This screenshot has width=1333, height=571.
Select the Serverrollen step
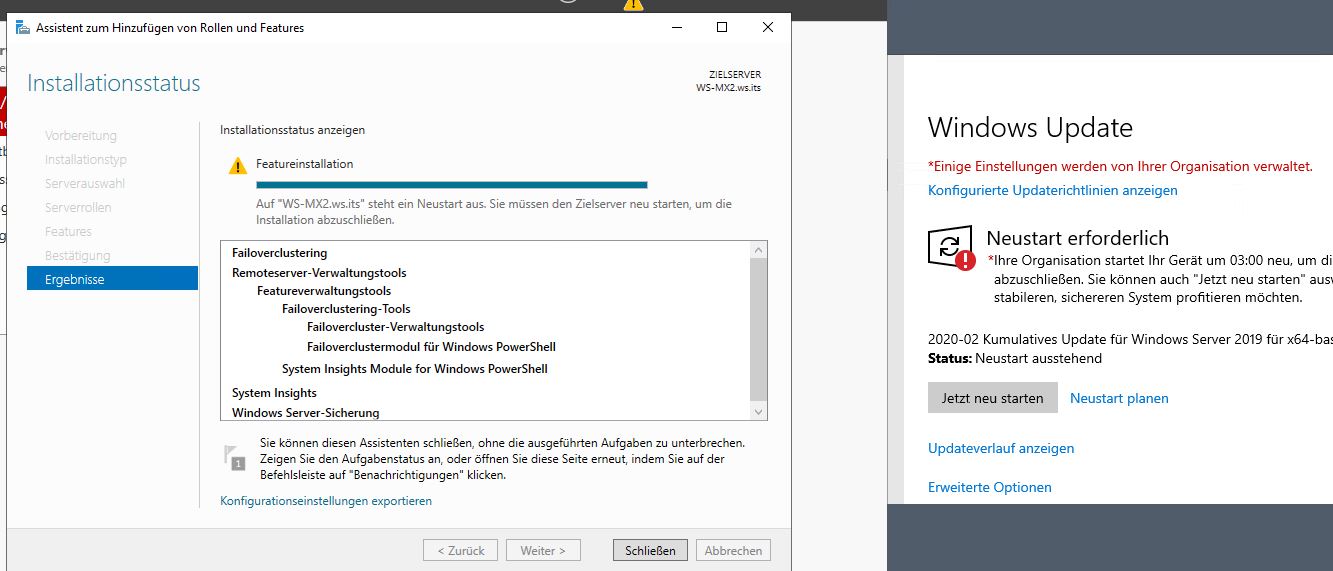click(78, 207)
